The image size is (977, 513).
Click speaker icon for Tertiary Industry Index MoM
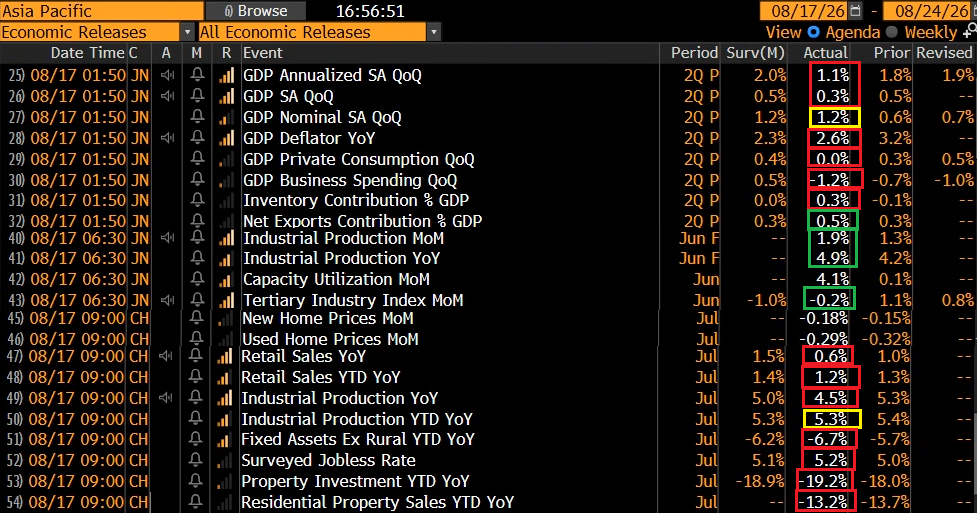[x=167, y=300]
